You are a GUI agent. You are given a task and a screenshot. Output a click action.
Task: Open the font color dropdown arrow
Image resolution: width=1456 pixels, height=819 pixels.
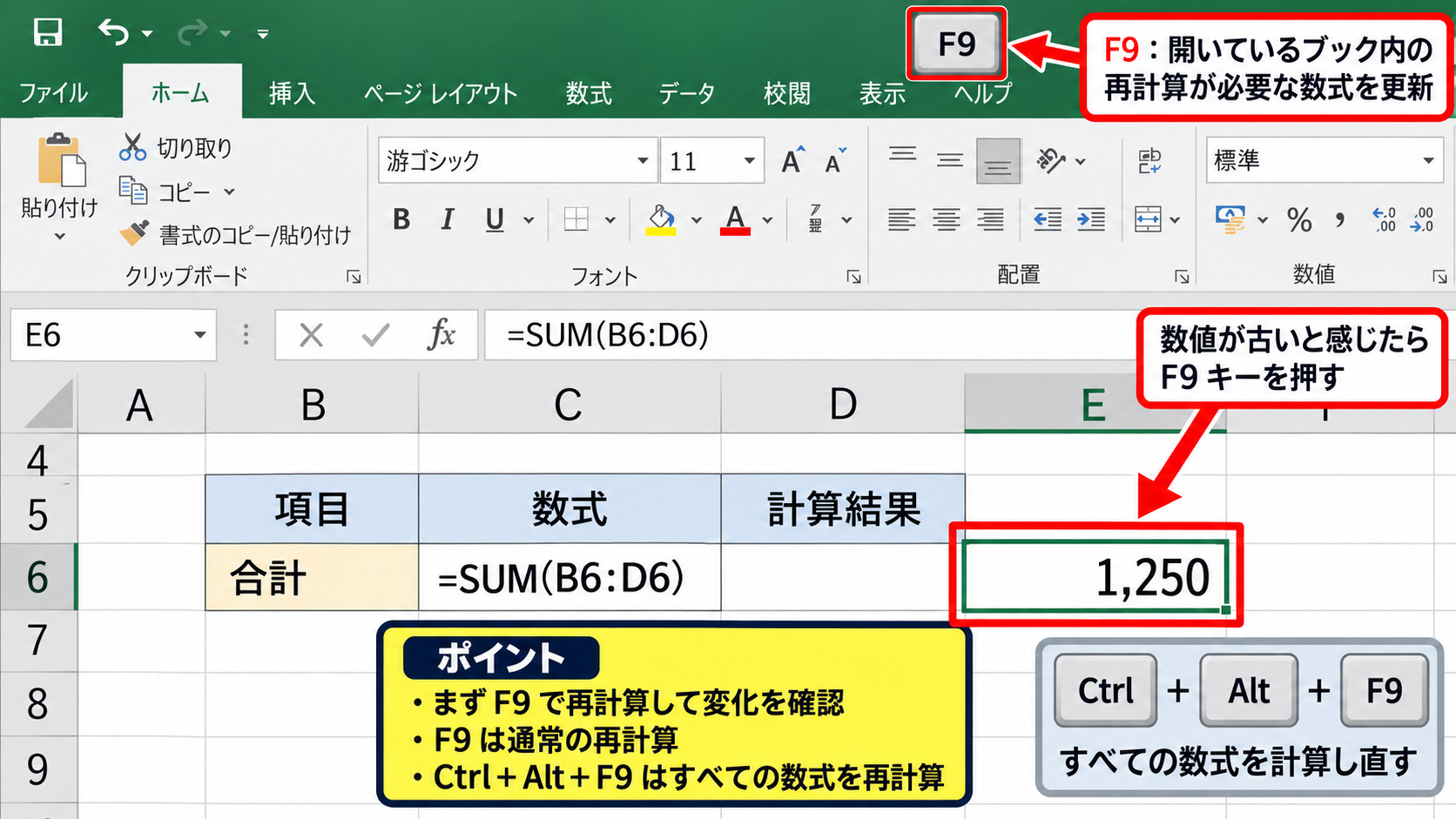(767, 220)
